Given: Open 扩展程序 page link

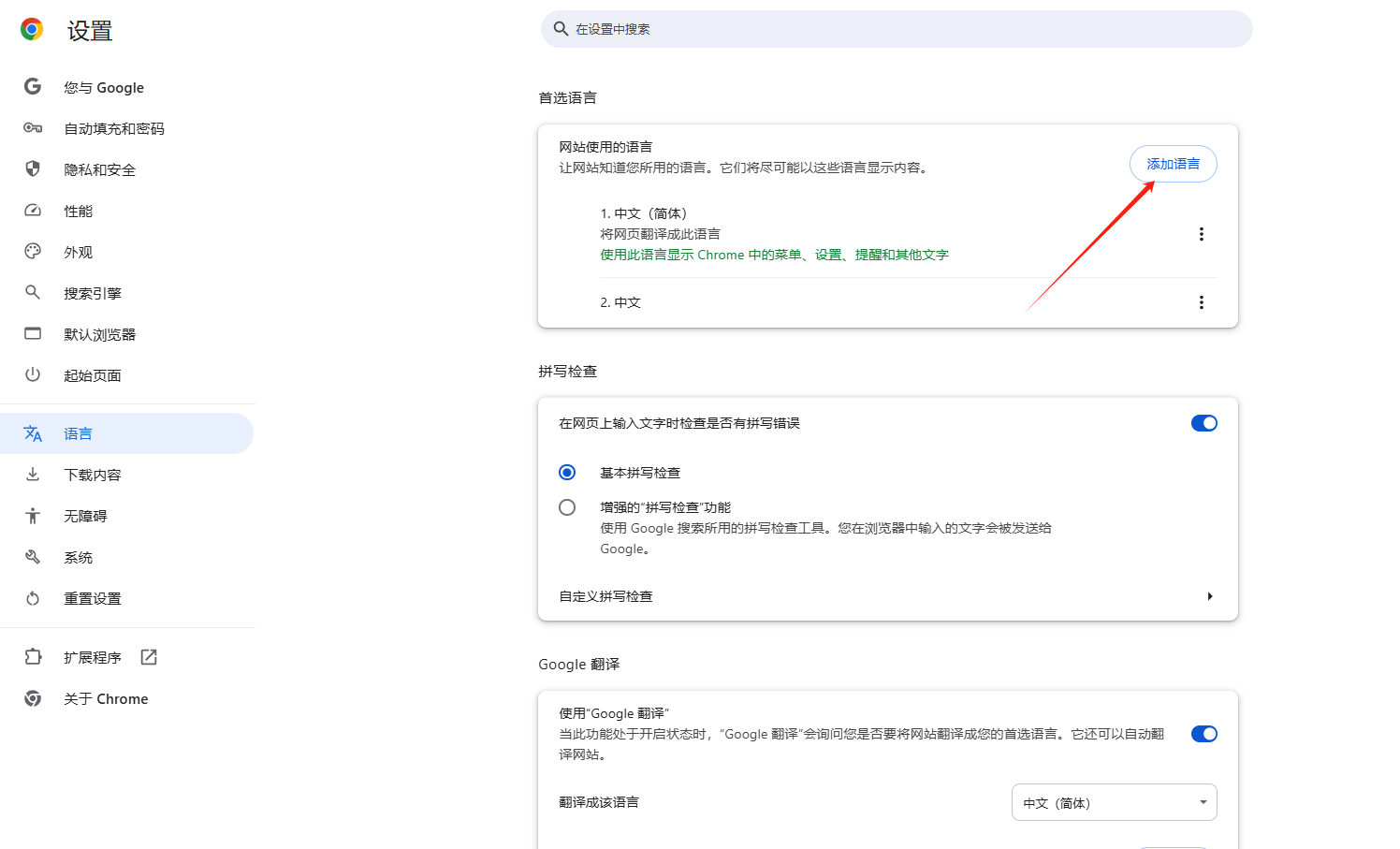Looking at the screenshot, I should click(126, 657).
